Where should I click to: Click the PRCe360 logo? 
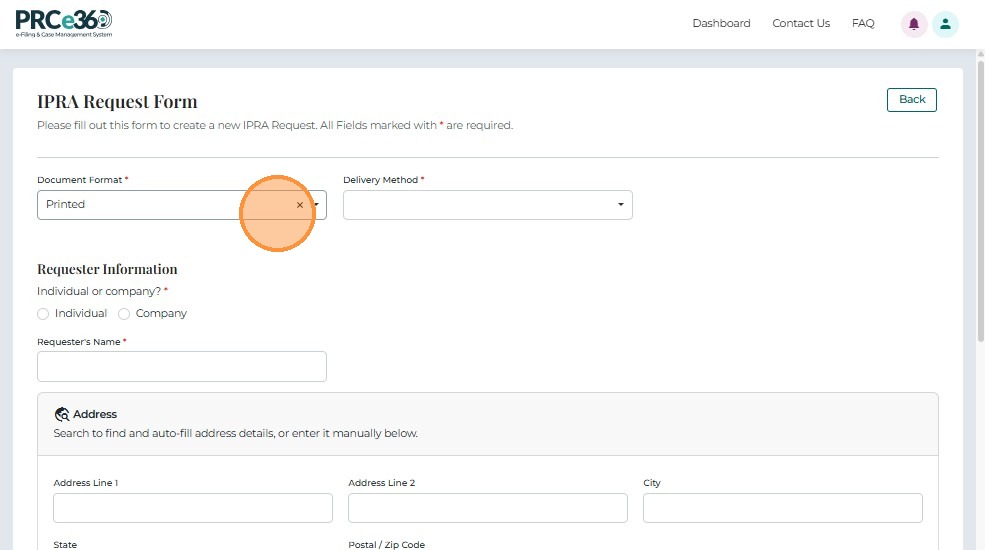pos(64,23)
